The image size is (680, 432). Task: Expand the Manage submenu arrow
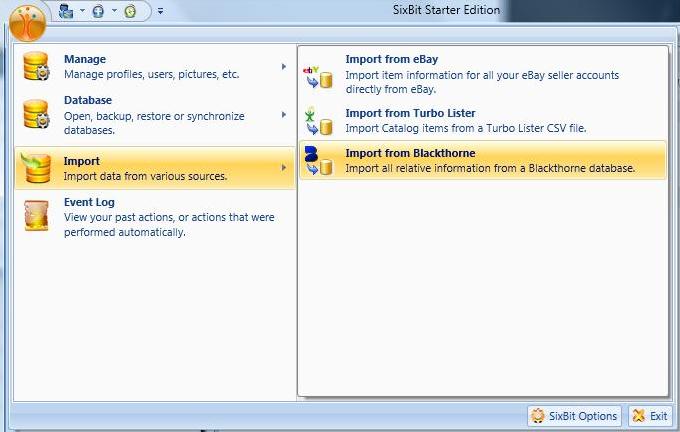click(x=284, y=66)
